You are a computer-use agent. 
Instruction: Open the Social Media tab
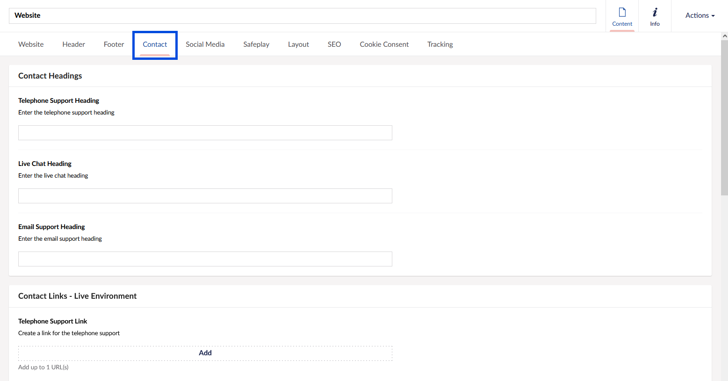(205, 45)
